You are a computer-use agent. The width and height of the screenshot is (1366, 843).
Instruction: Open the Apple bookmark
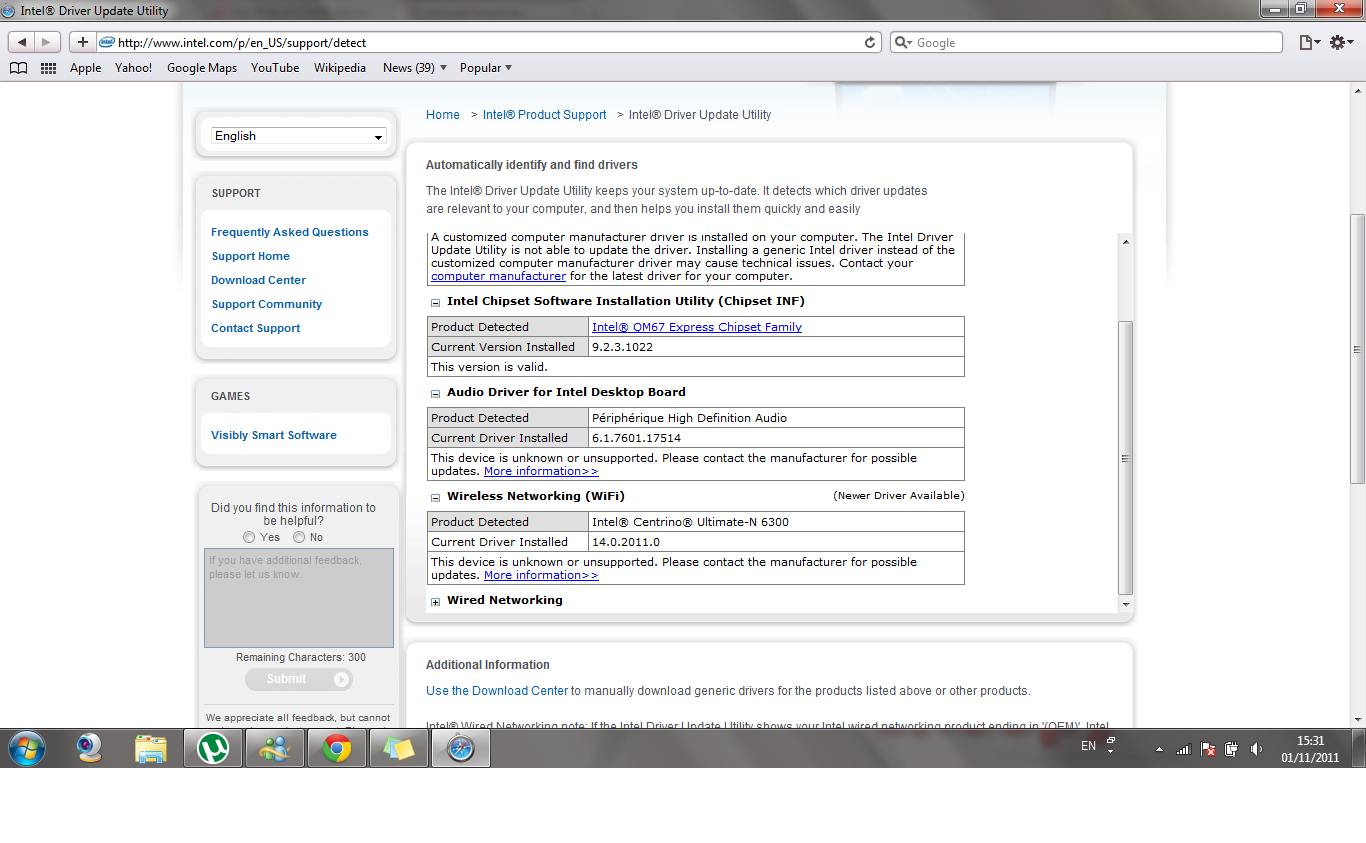pyautogui.click(x=85, y=68)
